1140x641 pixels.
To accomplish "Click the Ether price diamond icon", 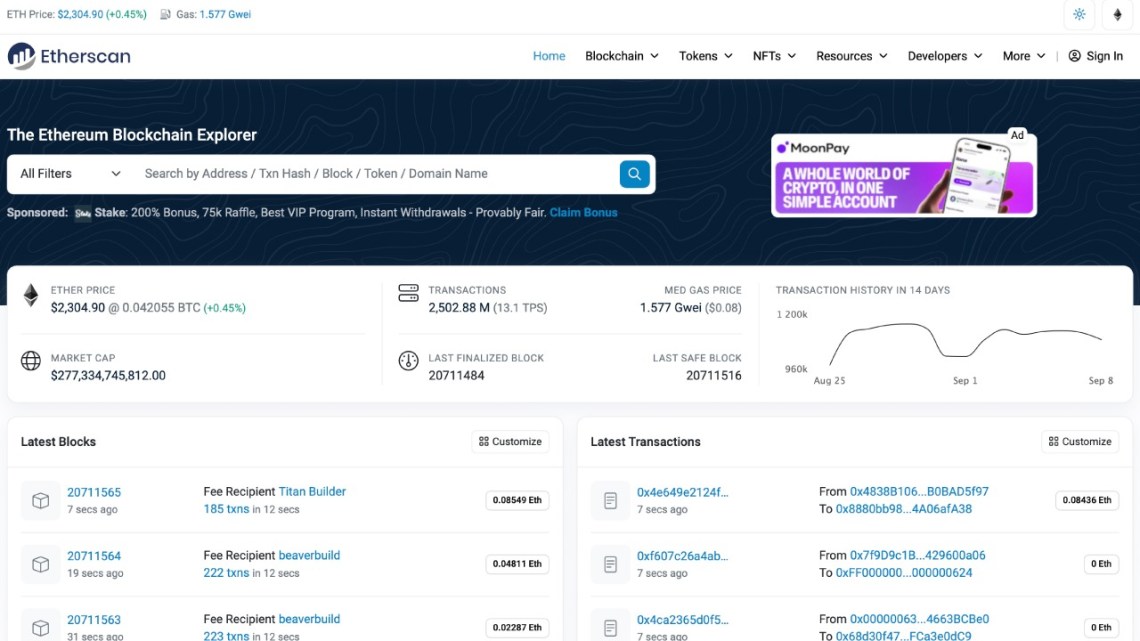I will (31, 295).
